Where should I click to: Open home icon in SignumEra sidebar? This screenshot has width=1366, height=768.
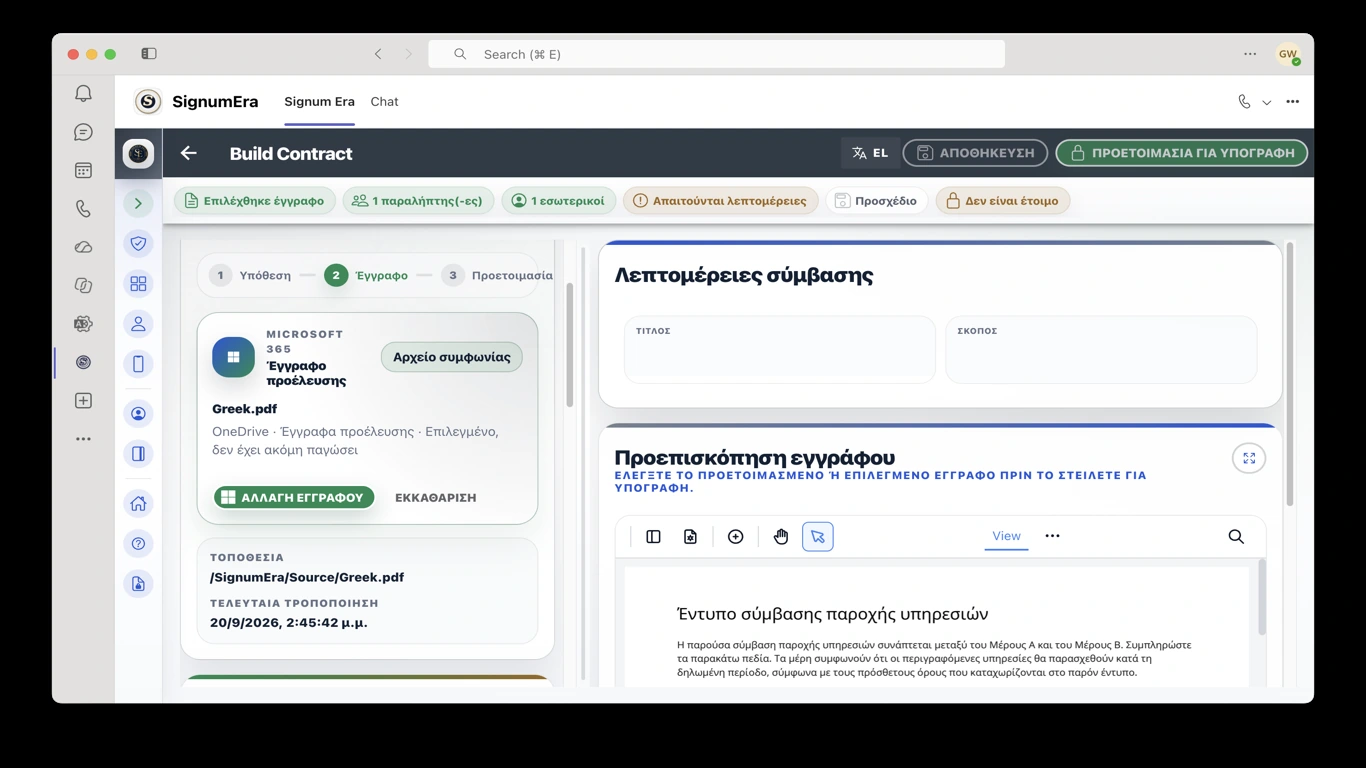[138, 504]
